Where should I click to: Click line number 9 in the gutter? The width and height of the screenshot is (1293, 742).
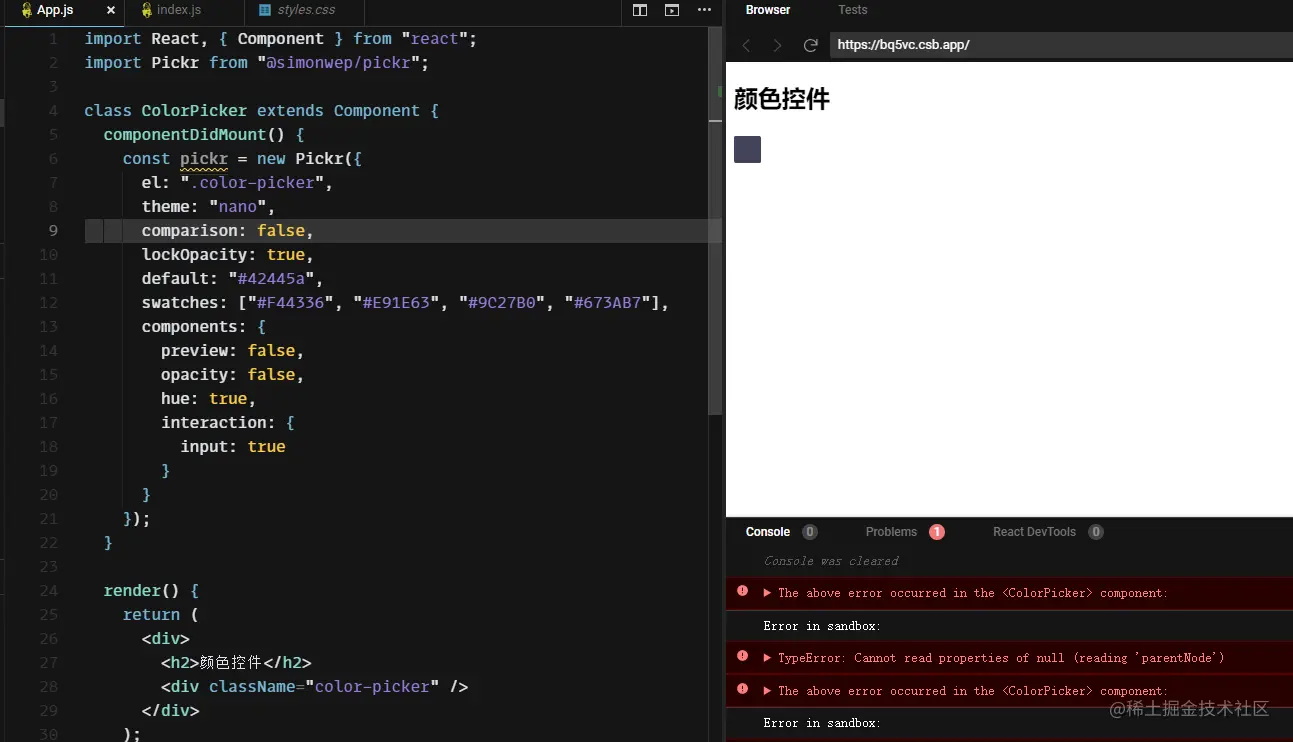point(53,231)
